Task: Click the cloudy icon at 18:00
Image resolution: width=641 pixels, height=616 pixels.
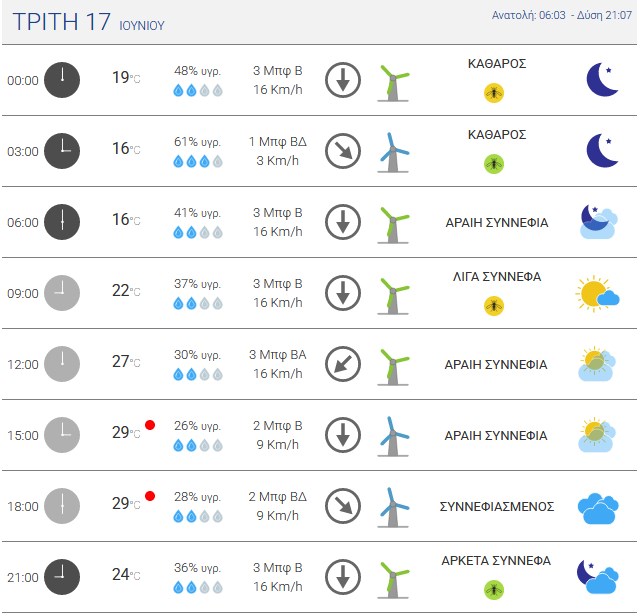Action: click(598, 508)
